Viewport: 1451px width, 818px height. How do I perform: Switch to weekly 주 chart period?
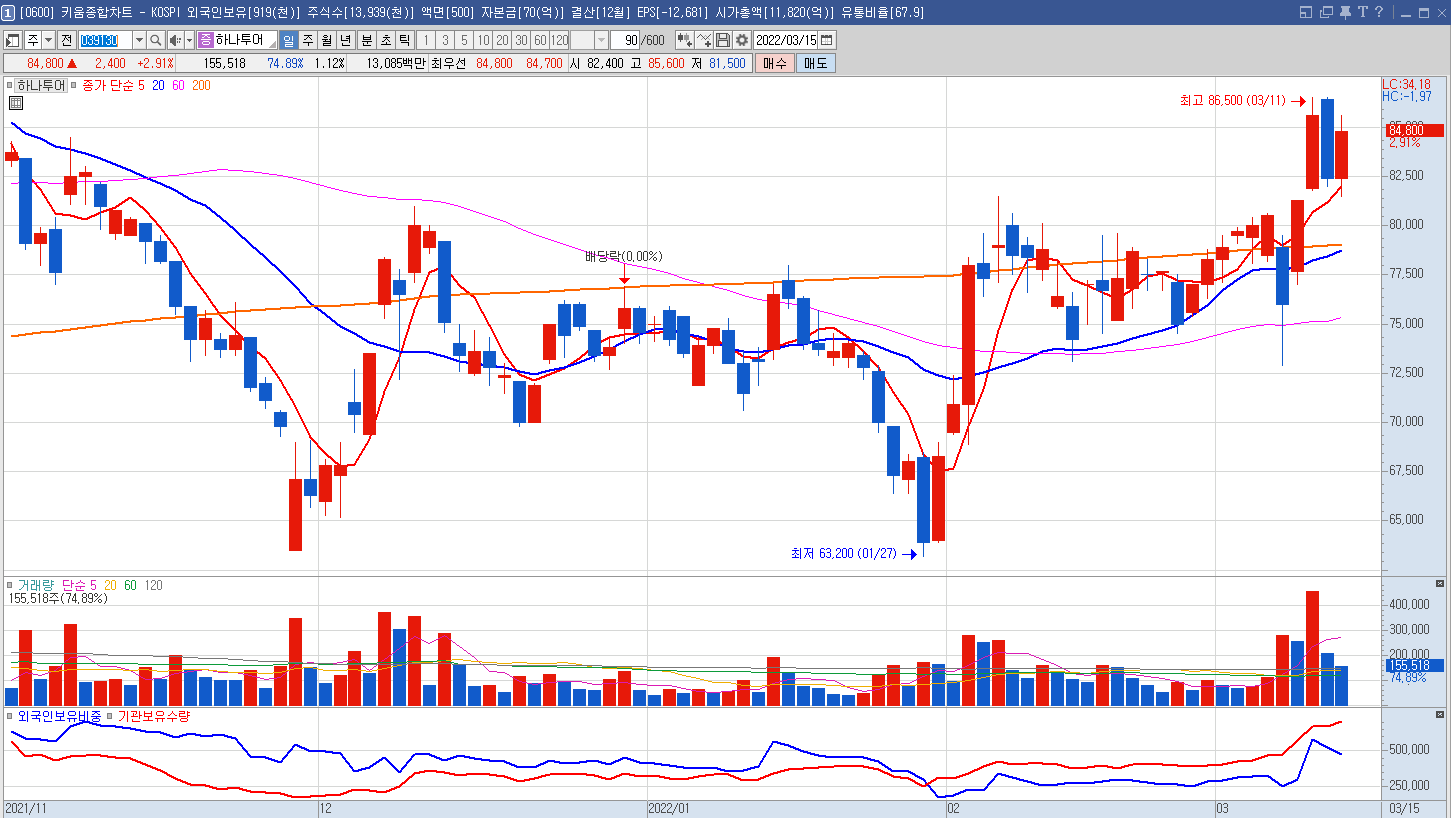307,40
